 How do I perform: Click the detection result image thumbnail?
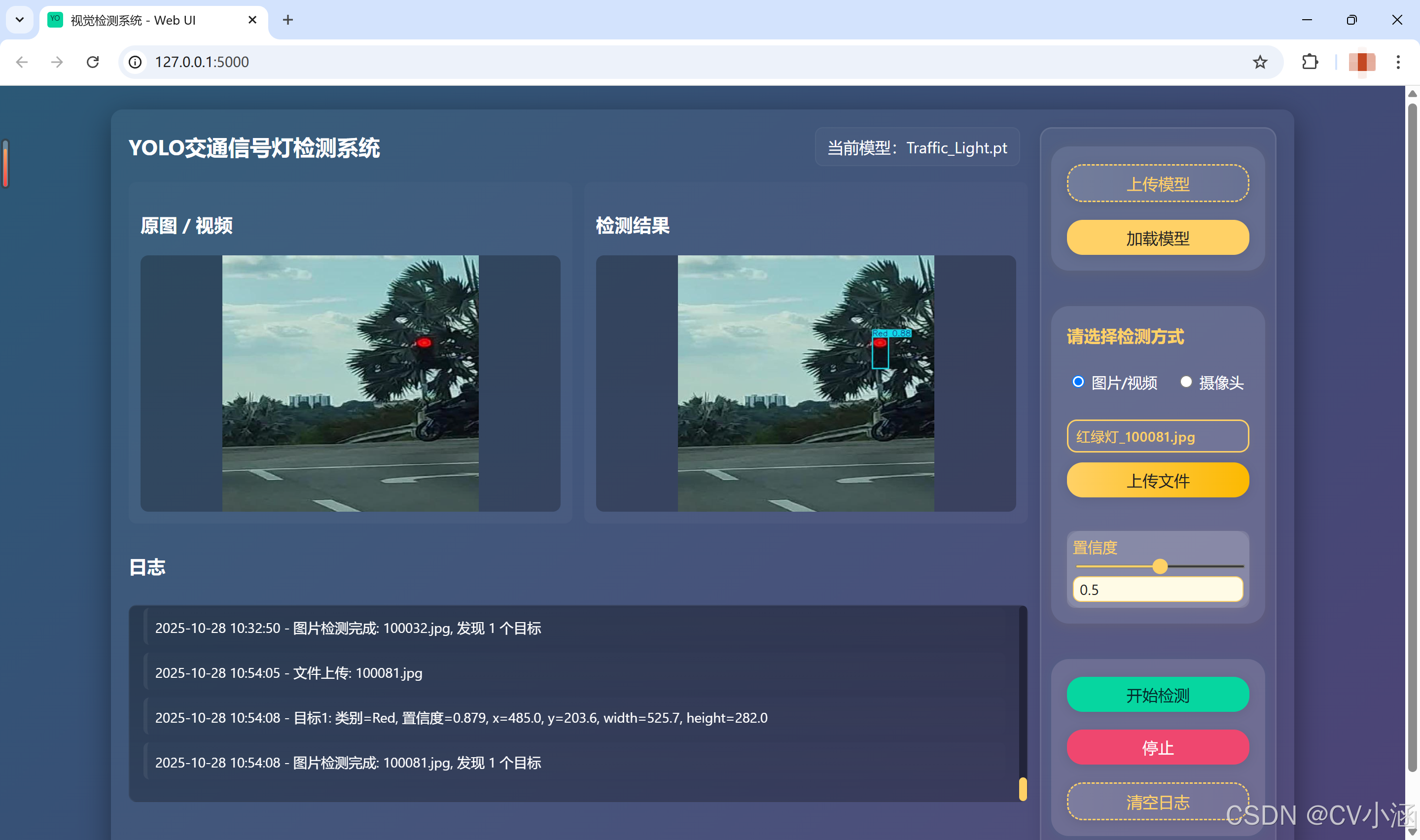805,383
